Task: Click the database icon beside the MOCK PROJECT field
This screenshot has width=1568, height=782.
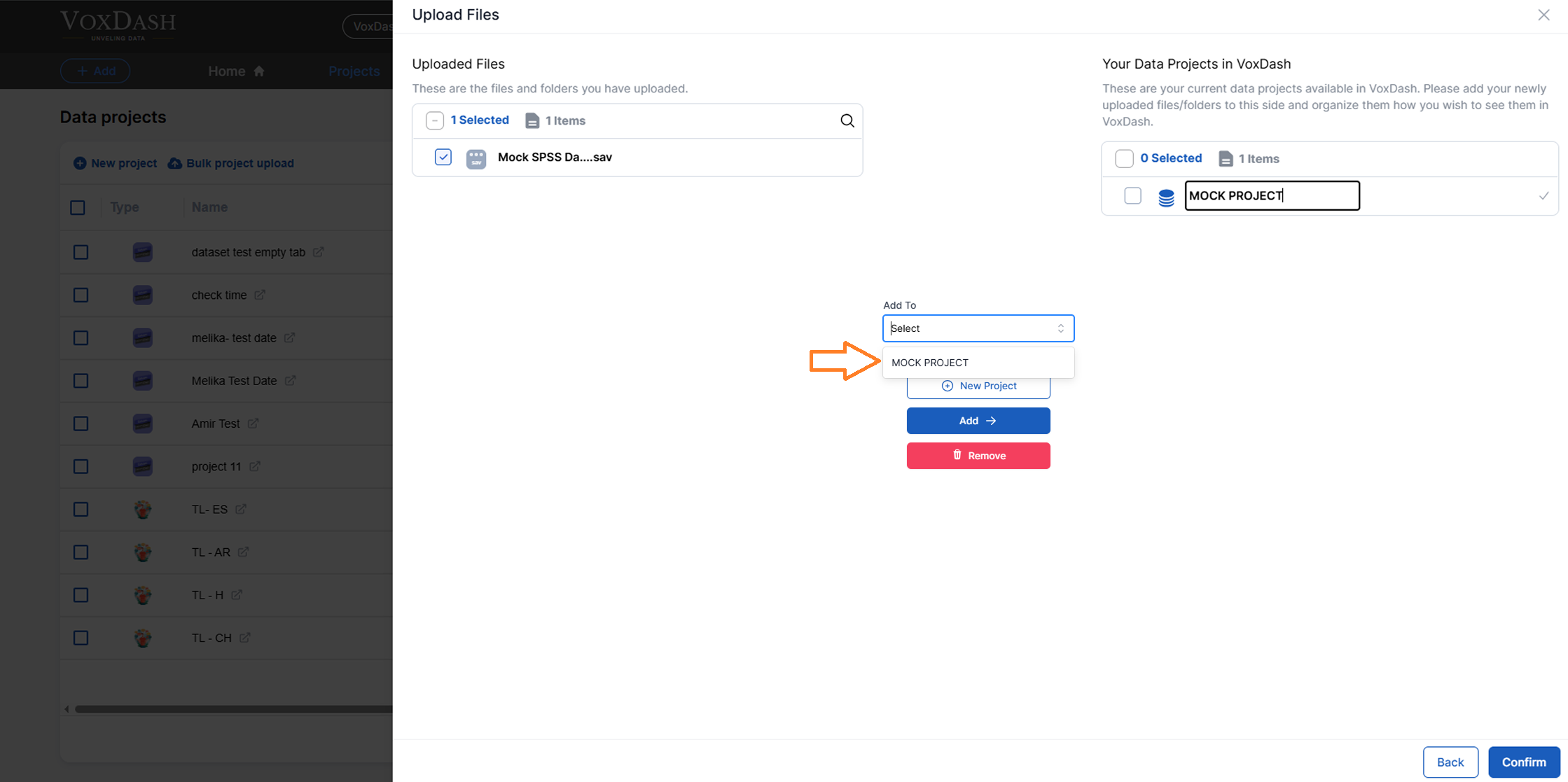Action: pos(1166,197)
